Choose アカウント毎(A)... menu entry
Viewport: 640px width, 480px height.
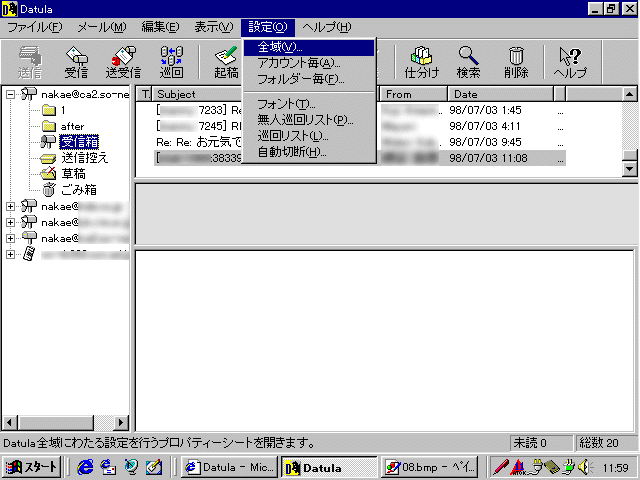pyautogui.click(x=309, y=63)
